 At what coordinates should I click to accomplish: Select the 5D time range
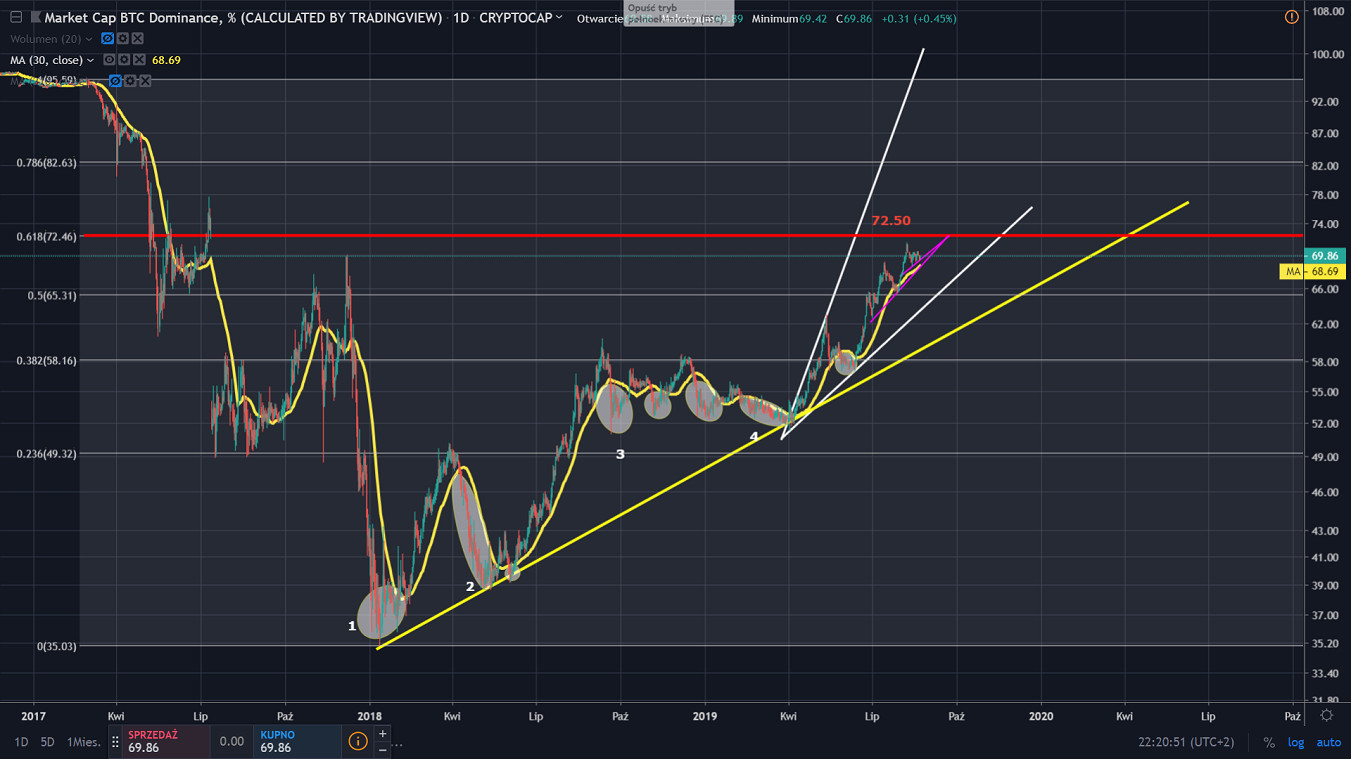48,742
